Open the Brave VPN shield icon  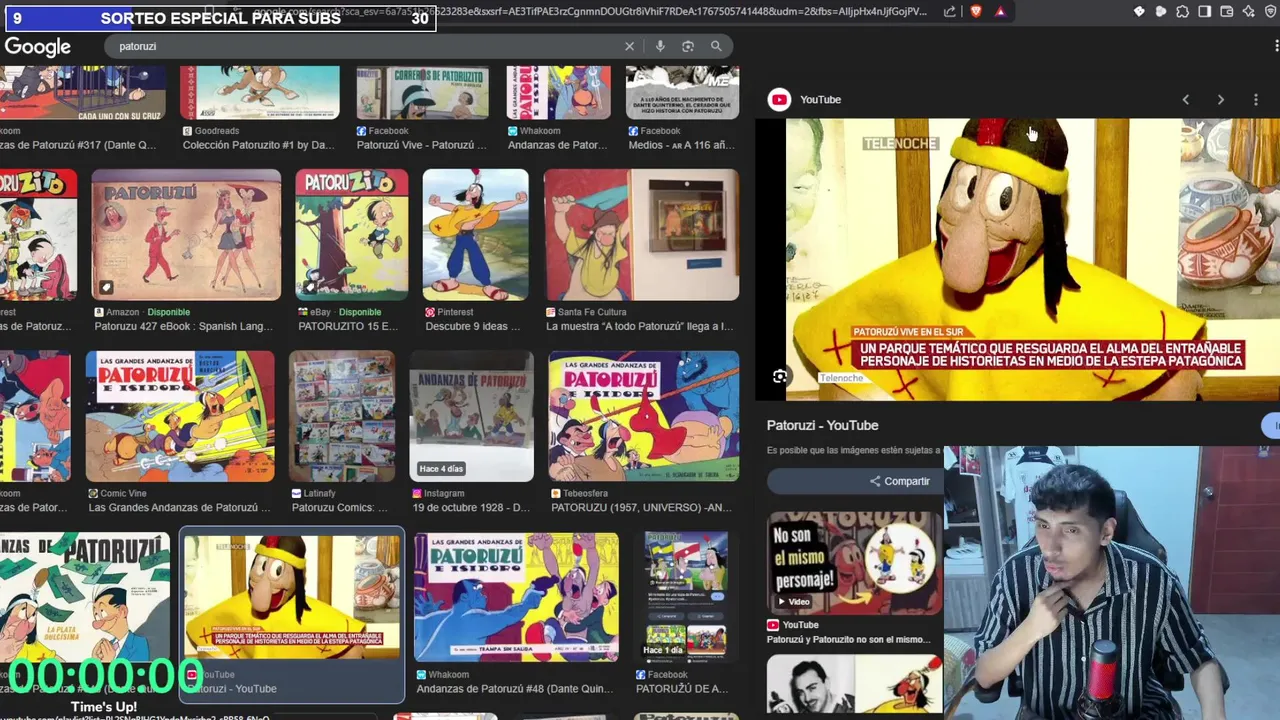tap(1270, 12)
